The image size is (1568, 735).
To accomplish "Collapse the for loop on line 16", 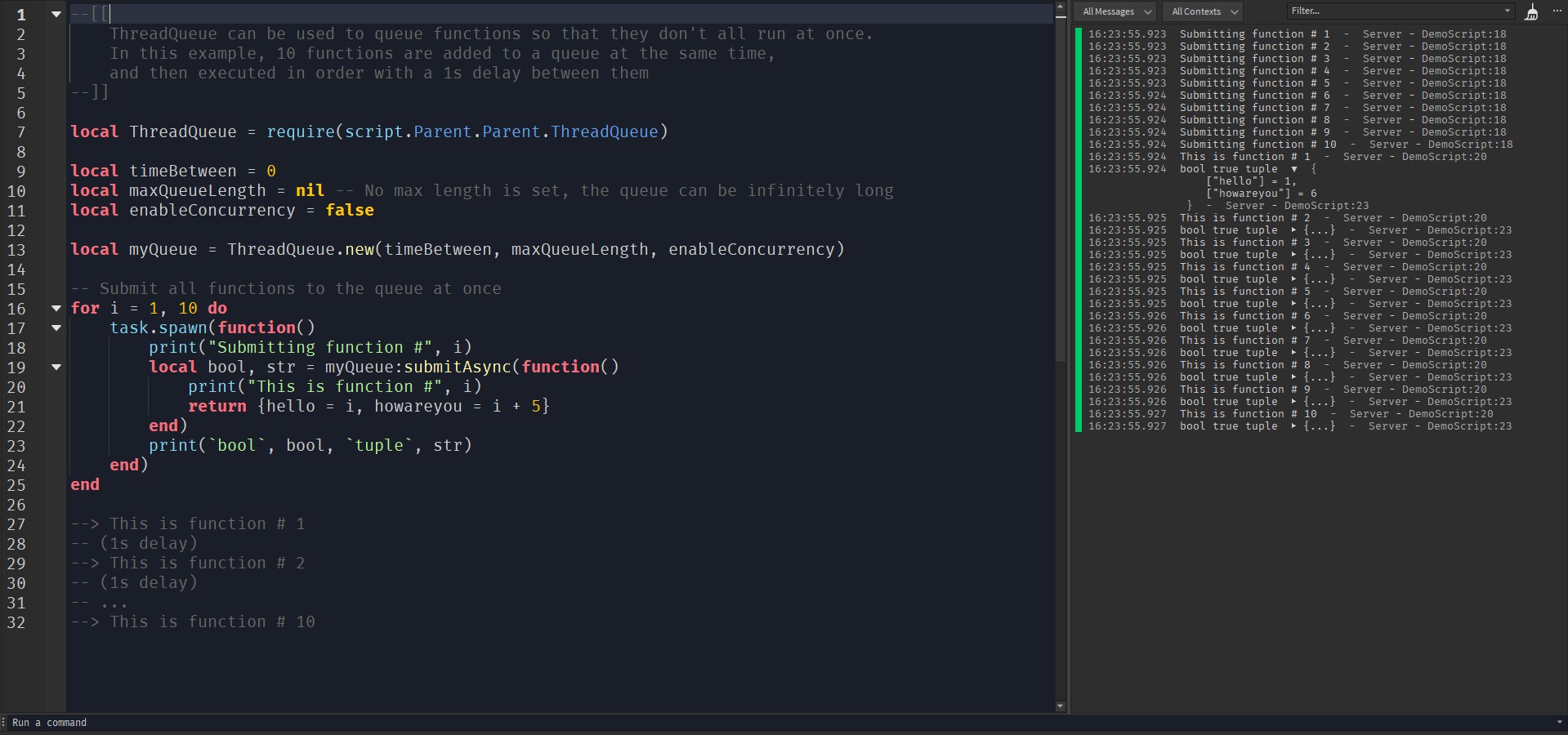I will (x=56, y=309).
